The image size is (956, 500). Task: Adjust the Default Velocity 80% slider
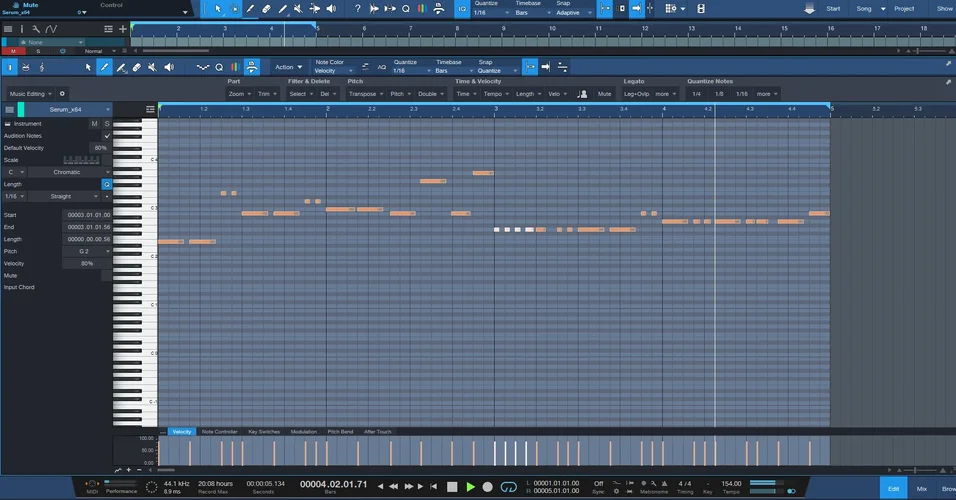tap(100, 147)
